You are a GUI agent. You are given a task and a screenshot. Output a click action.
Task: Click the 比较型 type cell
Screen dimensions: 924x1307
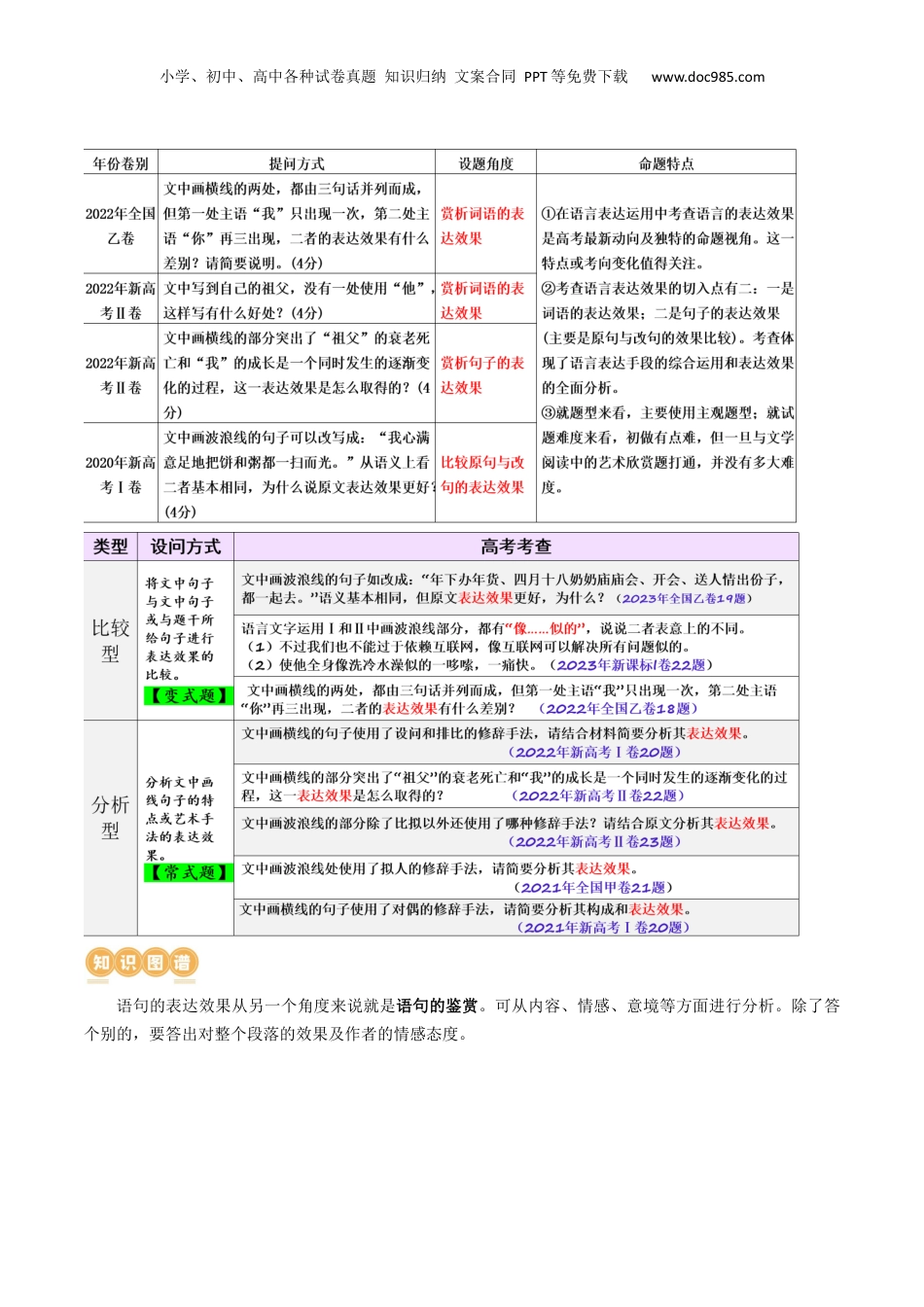[x=110, y=640]
